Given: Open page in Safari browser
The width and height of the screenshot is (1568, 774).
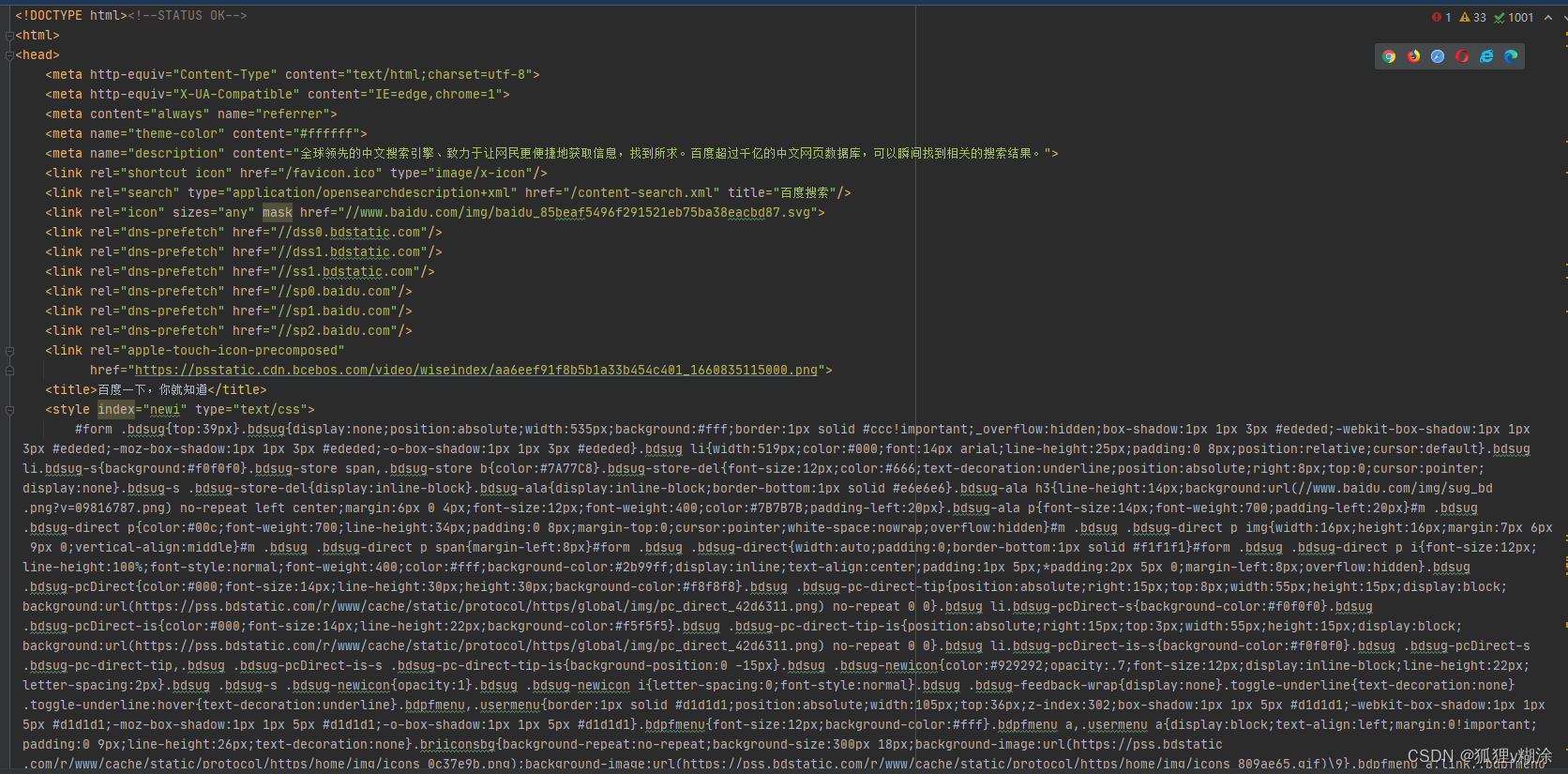Looking at the screenshot, I should pyautogui.click(x=1438, y=56).
